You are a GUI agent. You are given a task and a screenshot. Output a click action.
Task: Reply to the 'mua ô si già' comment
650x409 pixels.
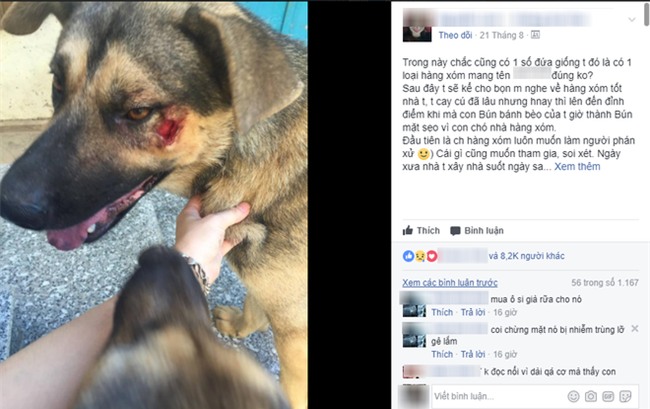(x=473, y=312)
